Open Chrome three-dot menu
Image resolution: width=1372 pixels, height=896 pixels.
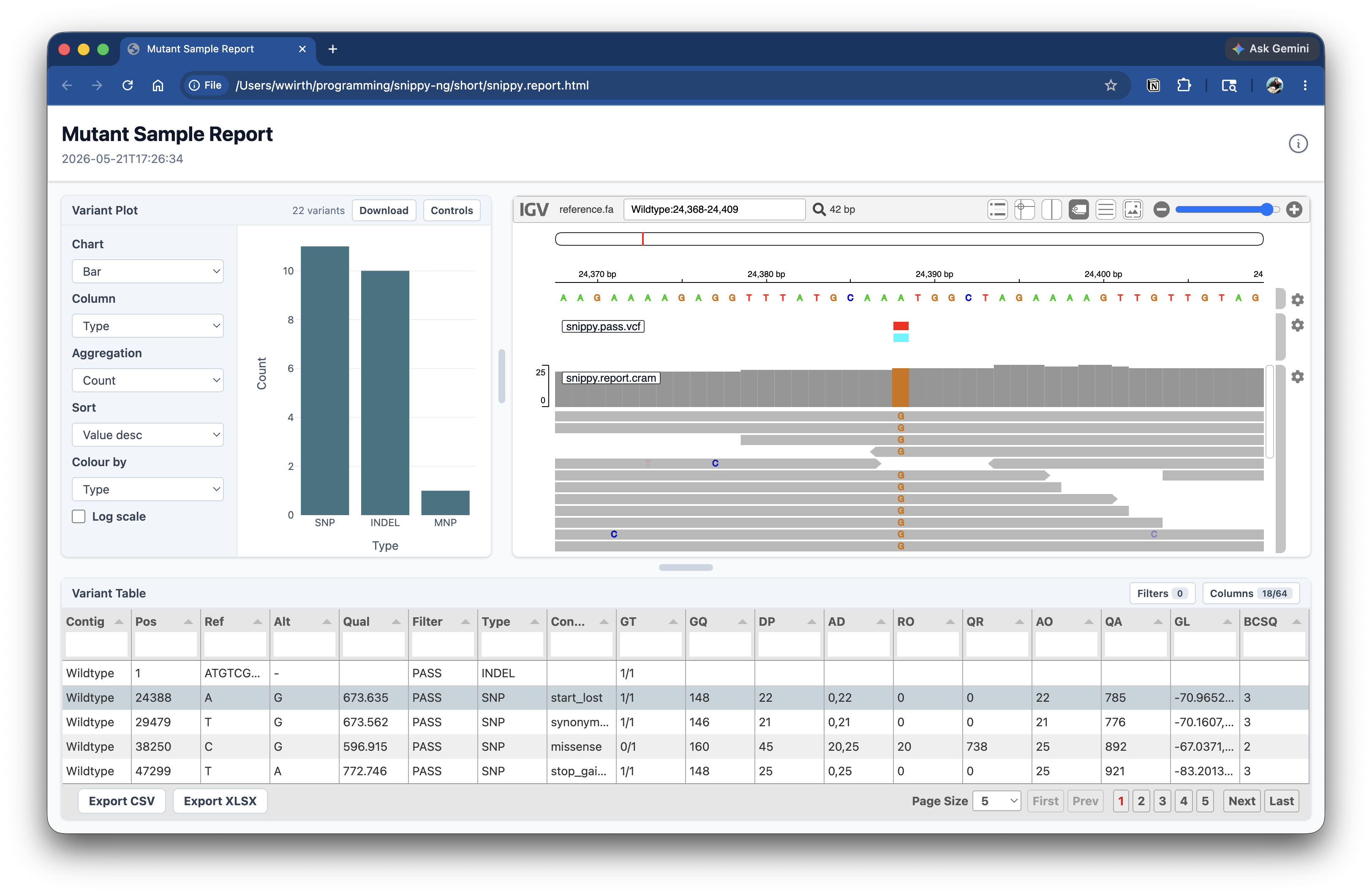click(x=1305, y=85)
